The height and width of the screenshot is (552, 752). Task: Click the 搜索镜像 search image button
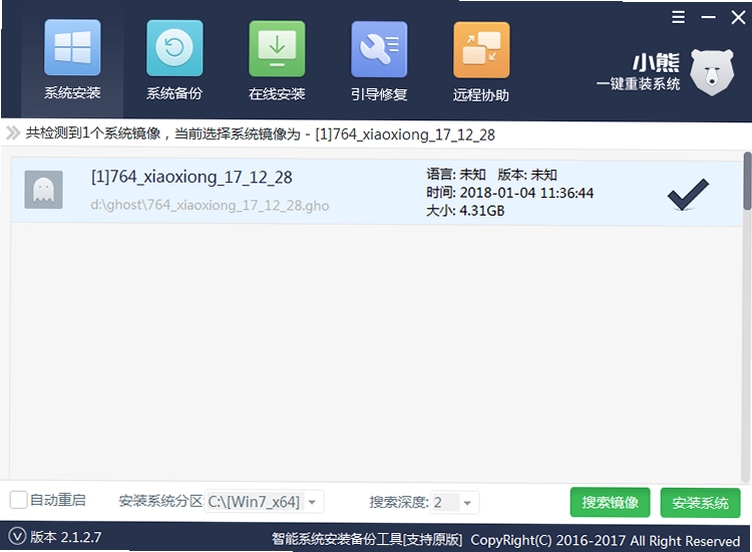610,502
